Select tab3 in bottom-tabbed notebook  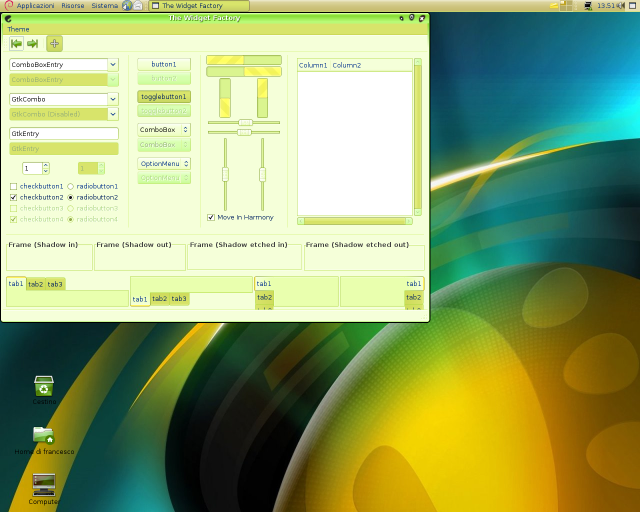(179, 298)
